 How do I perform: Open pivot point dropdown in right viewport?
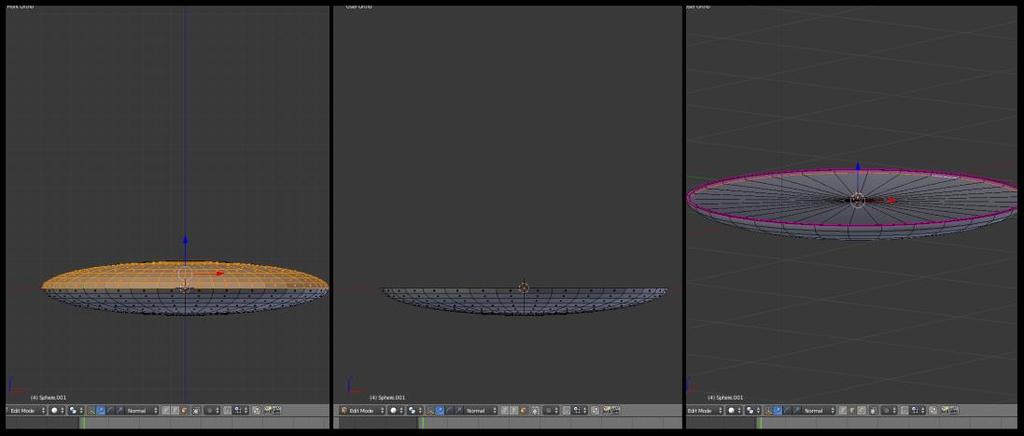point(753,411)
